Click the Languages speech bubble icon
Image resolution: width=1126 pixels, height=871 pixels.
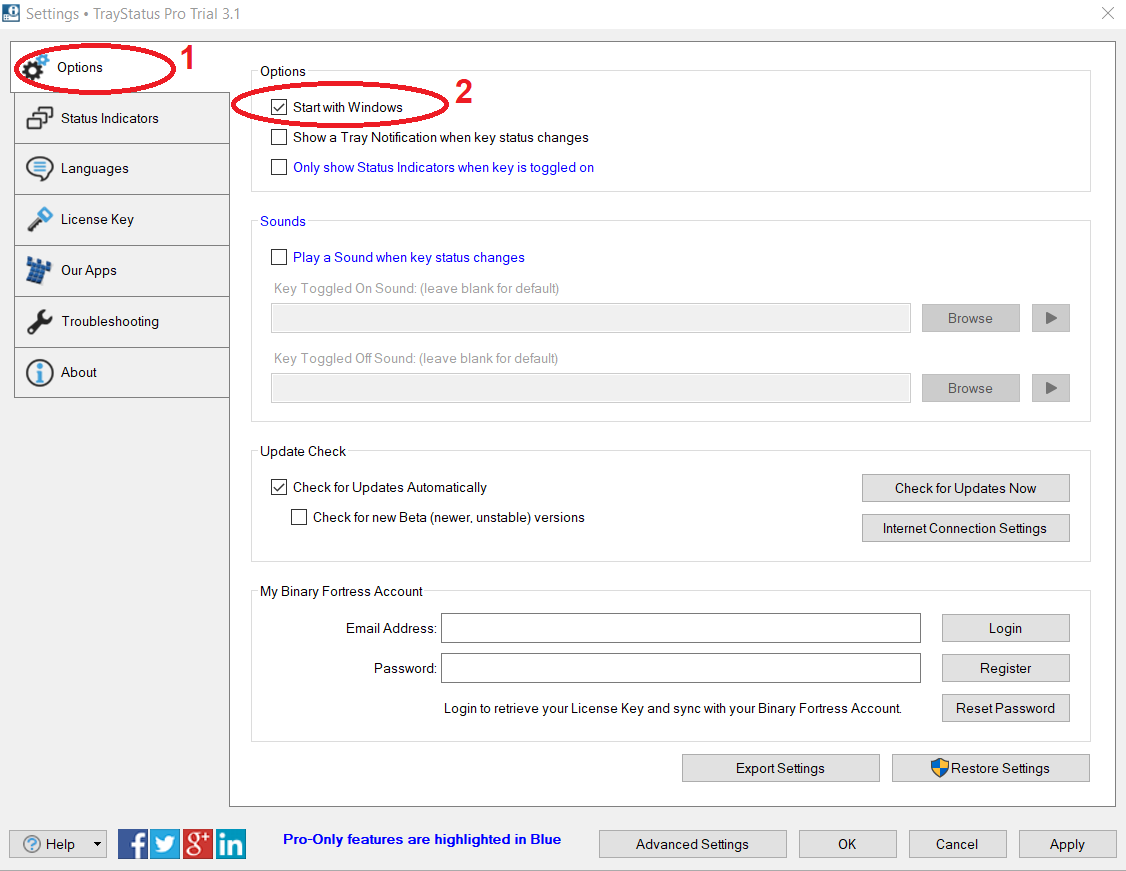[x=39, y=169]
